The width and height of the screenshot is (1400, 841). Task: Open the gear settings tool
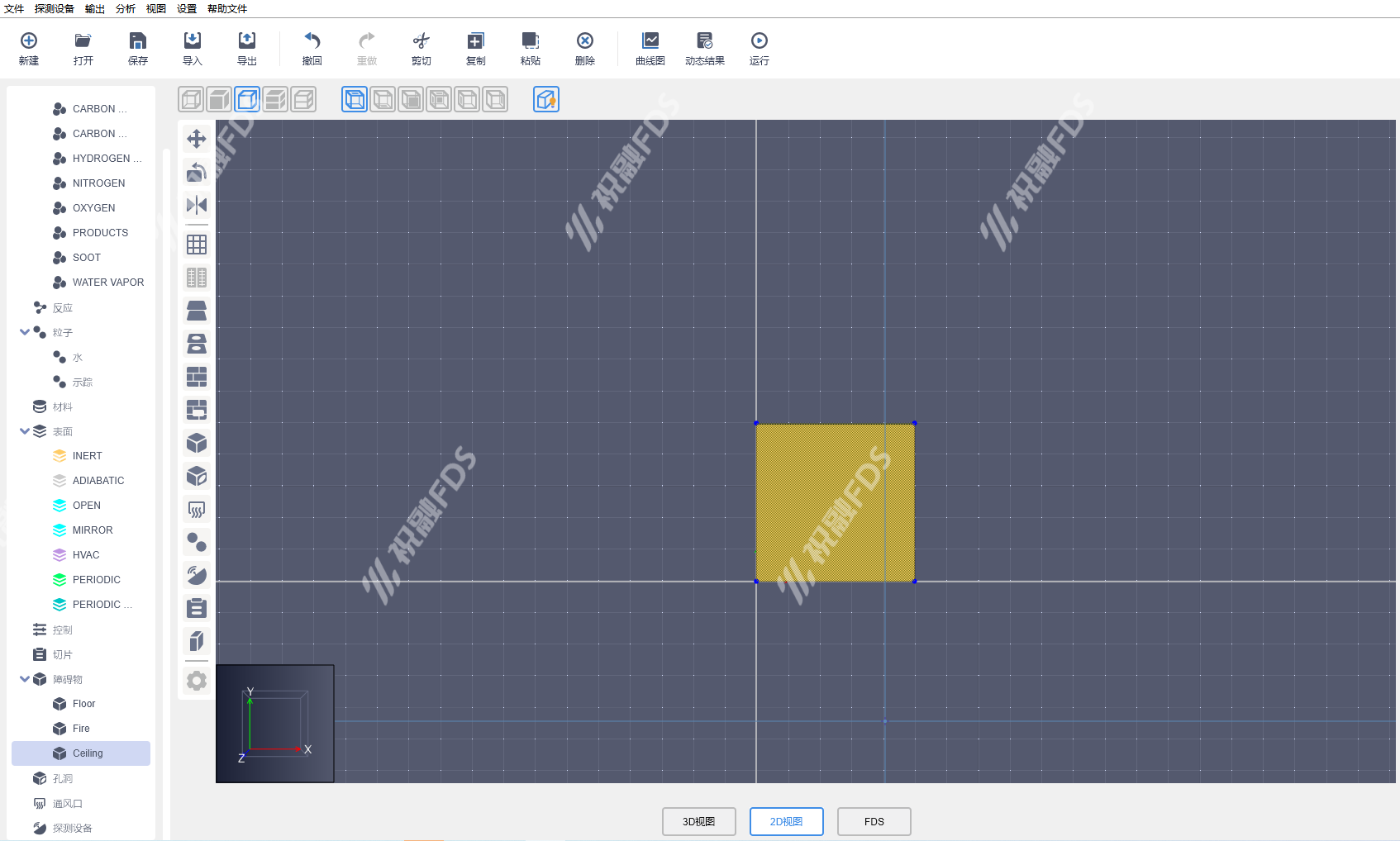pyautogui.click(x=197, y=681)
